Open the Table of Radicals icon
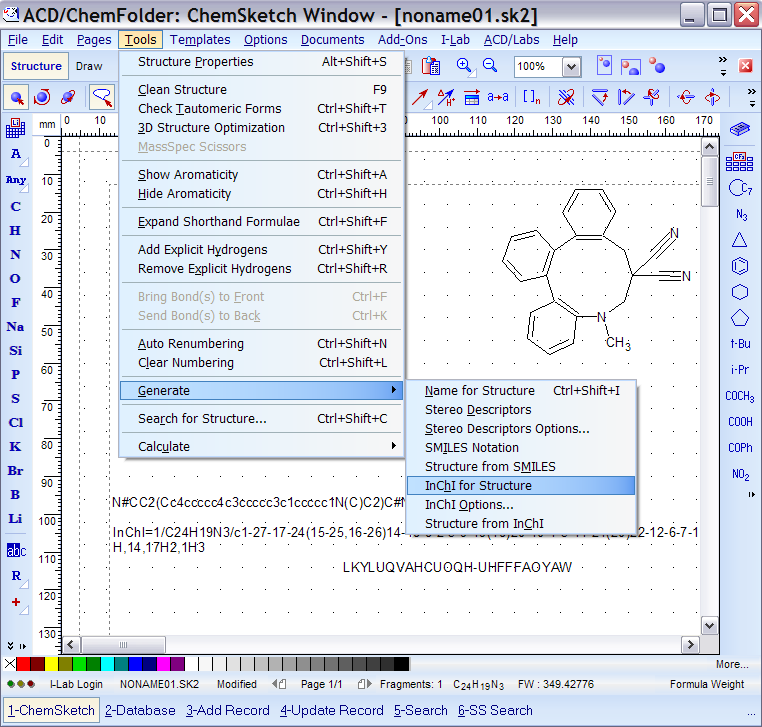This screenshot has height=727, width=762. (739, 162)
